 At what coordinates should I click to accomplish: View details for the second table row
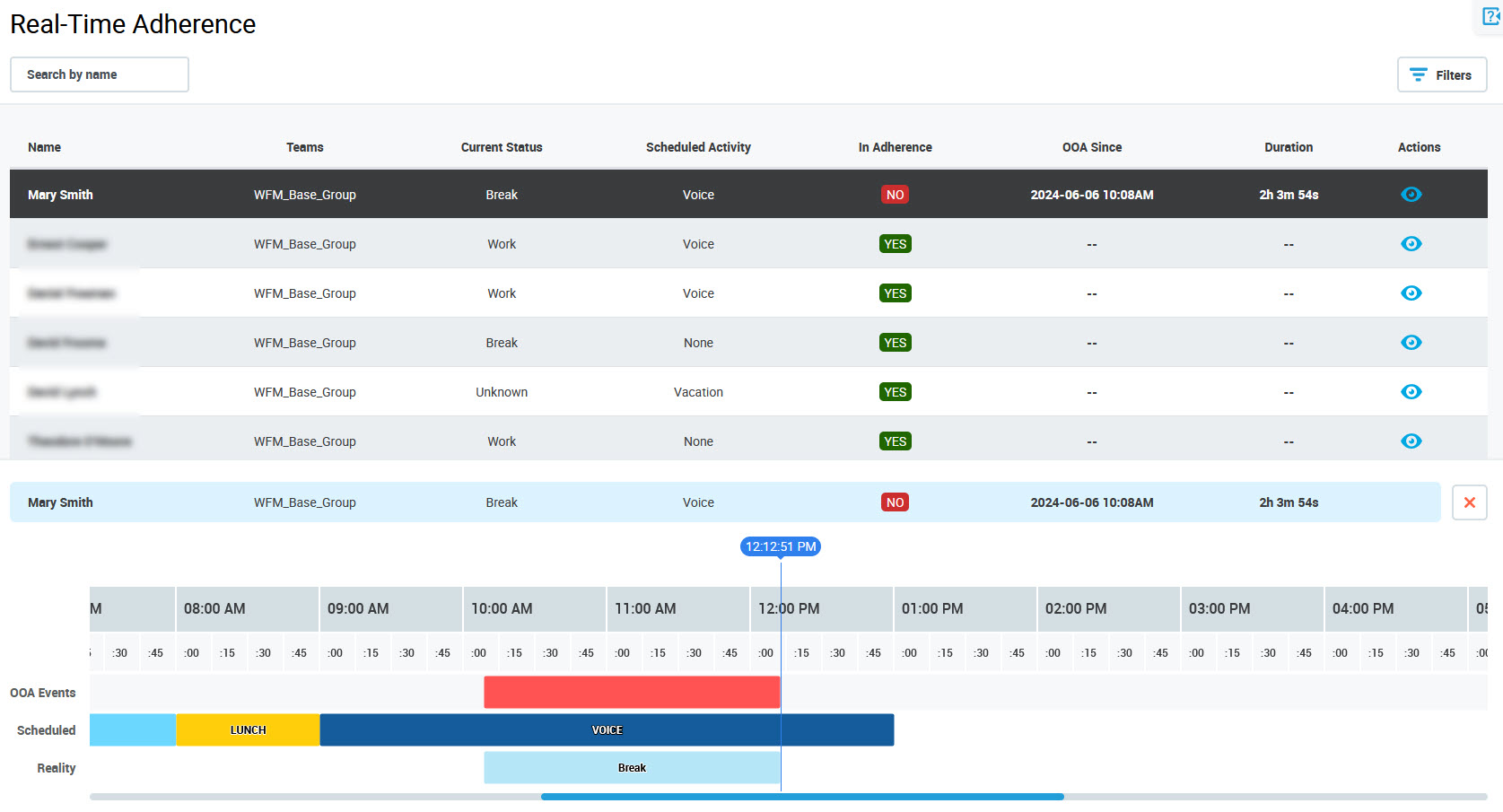pos(1411,244)
